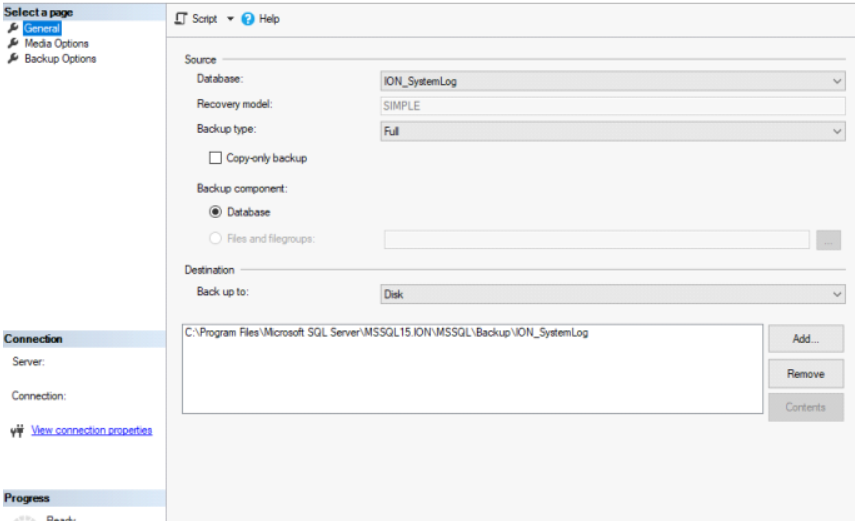Click the wrench icon beside Media Options

(13, 43)
